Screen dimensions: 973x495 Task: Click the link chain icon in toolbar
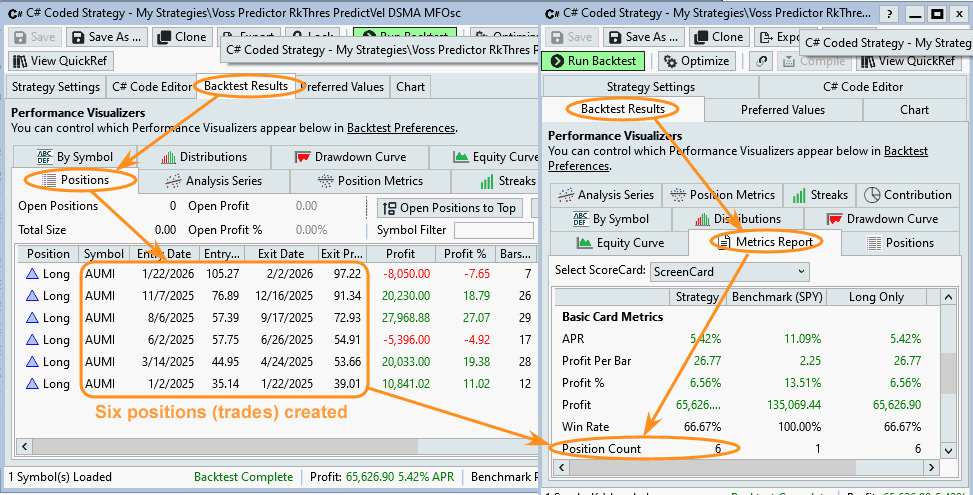(762, 60)
